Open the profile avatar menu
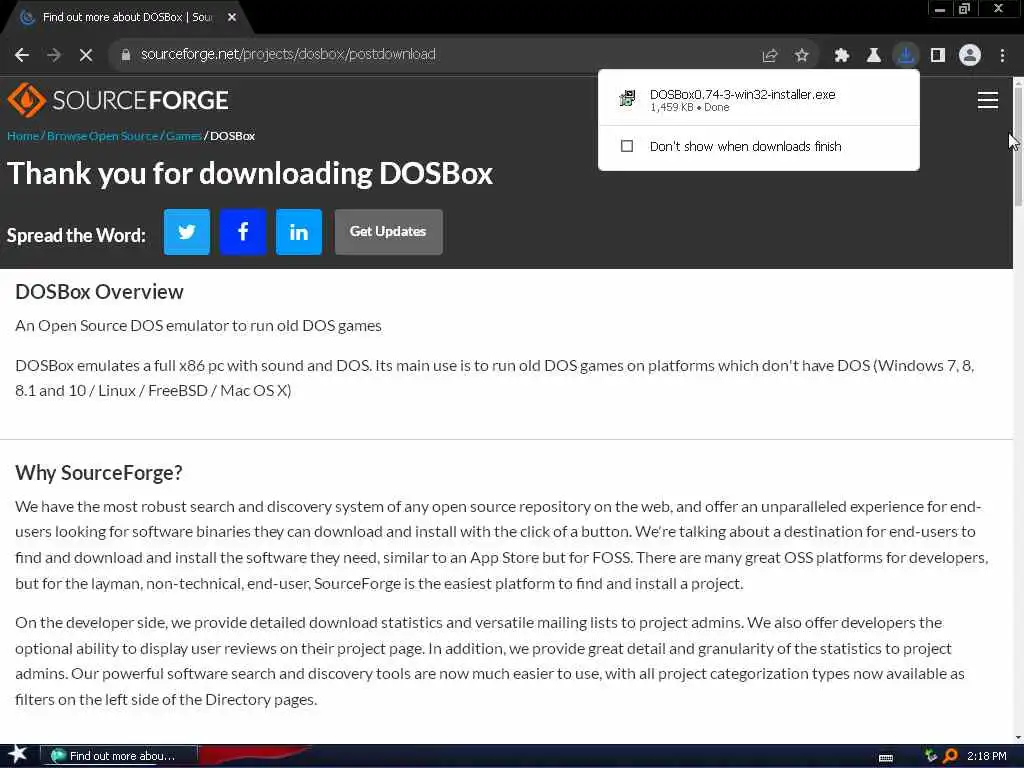Viewport: 1024px width, 768px height. coord(970,56)
